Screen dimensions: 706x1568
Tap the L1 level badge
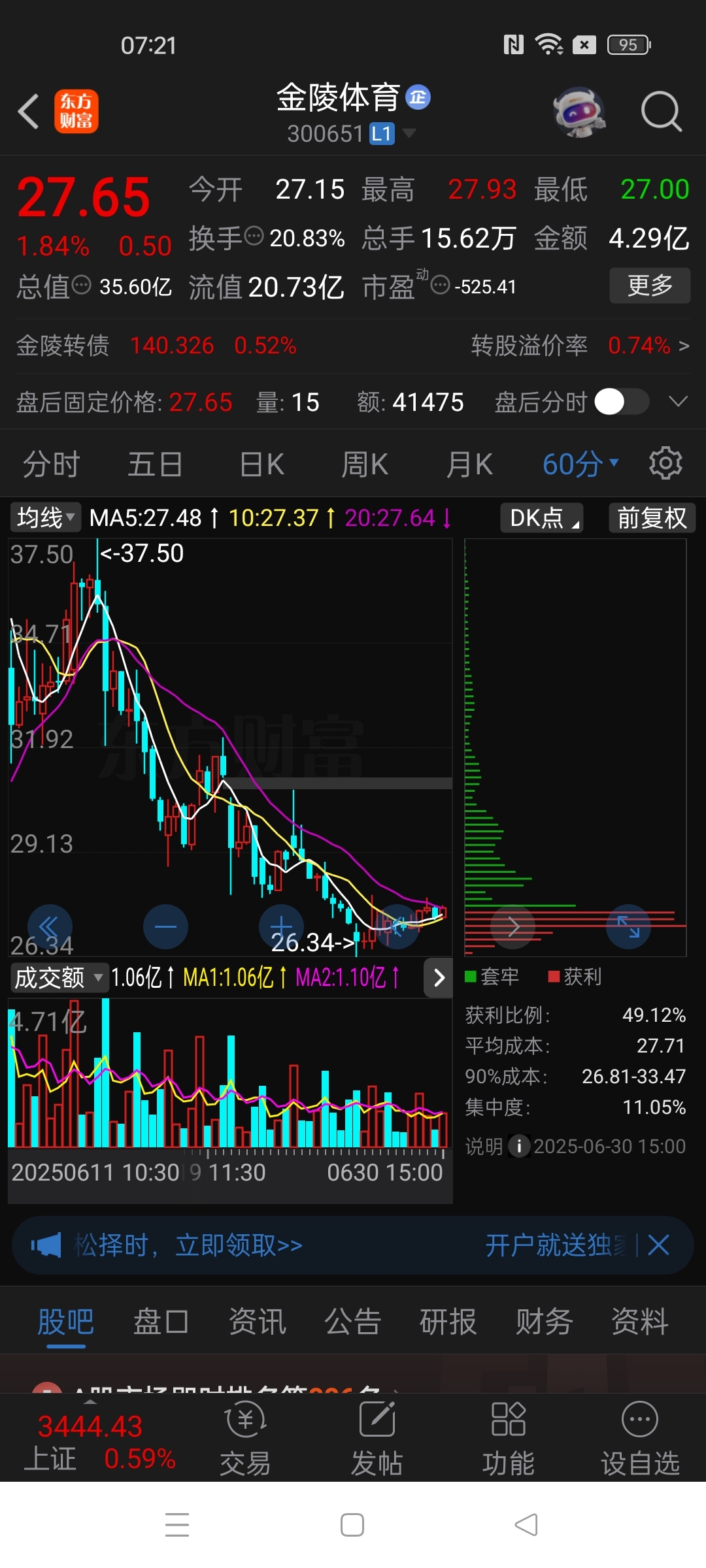coord(382,134)
